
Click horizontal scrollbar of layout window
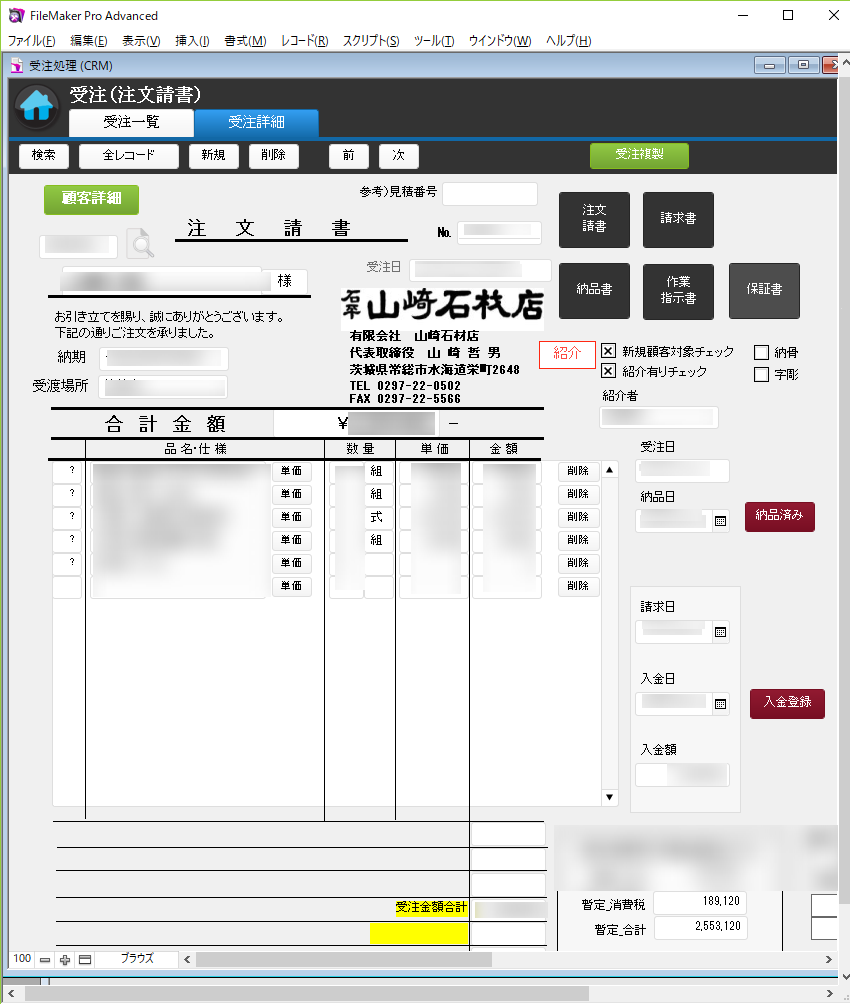(x=344, y=959)
